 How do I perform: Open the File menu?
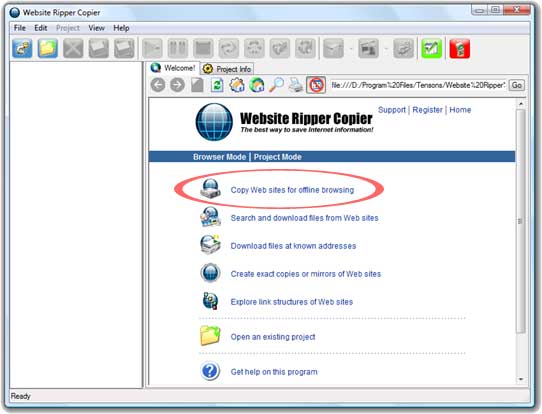20,28
